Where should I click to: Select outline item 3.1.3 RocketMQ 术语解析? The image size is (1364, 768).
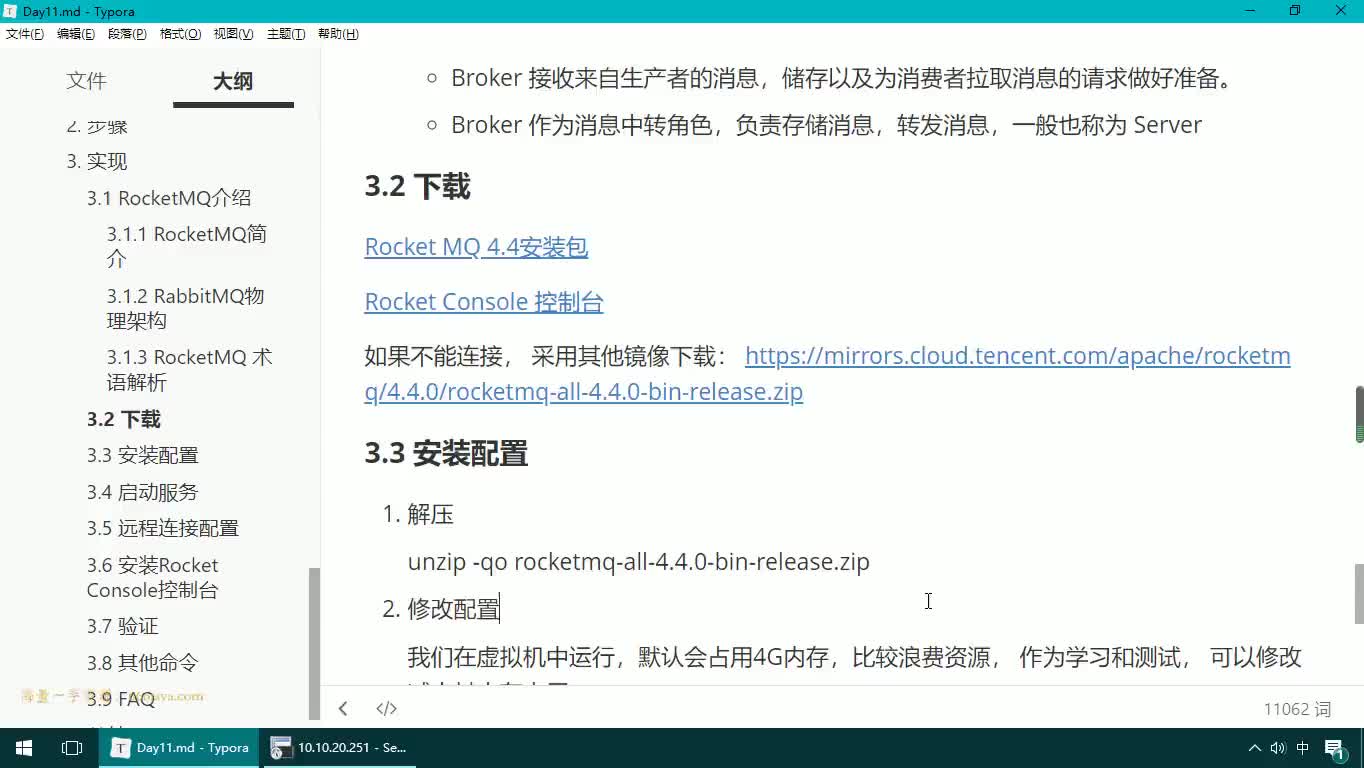(189, 370)
